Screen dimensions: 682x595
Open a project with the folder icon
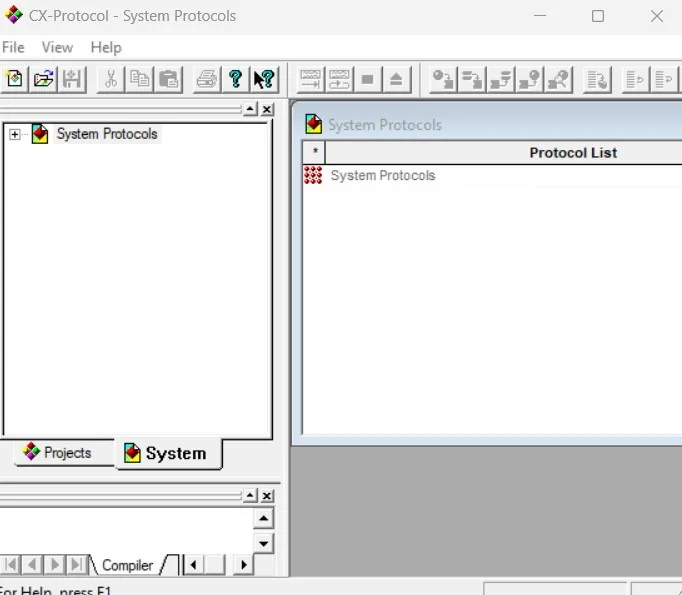coord(43,80)
